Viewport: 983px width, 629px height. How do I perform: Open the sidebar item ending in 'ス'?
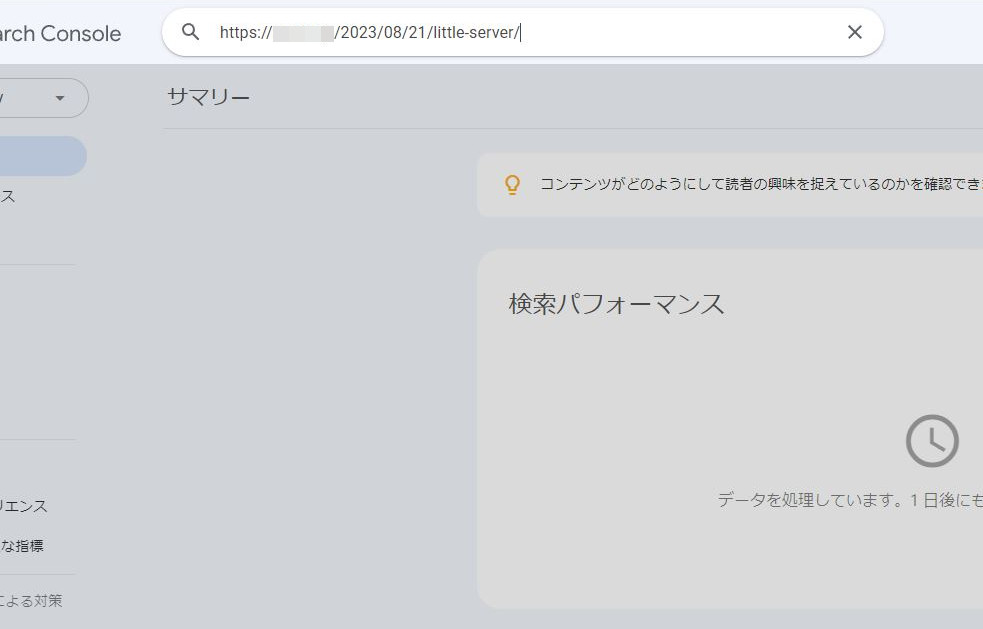(8, 196)
